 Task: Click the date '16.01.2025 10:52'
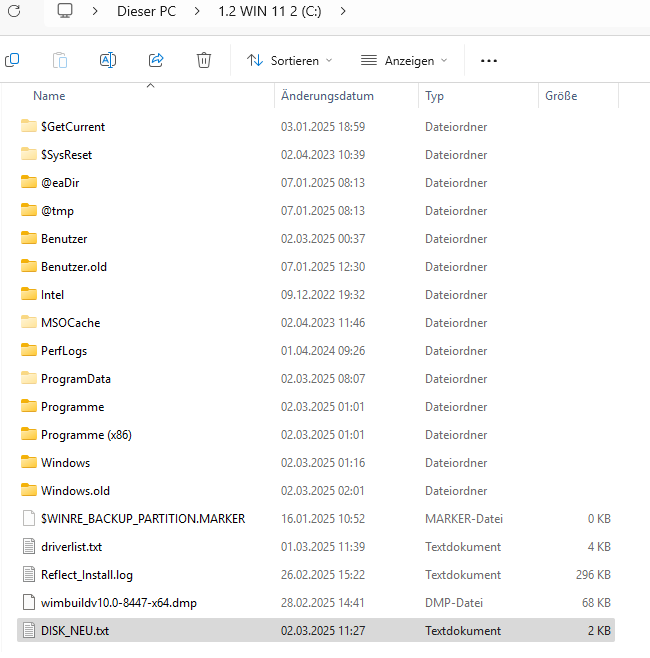tap(323, 519)
